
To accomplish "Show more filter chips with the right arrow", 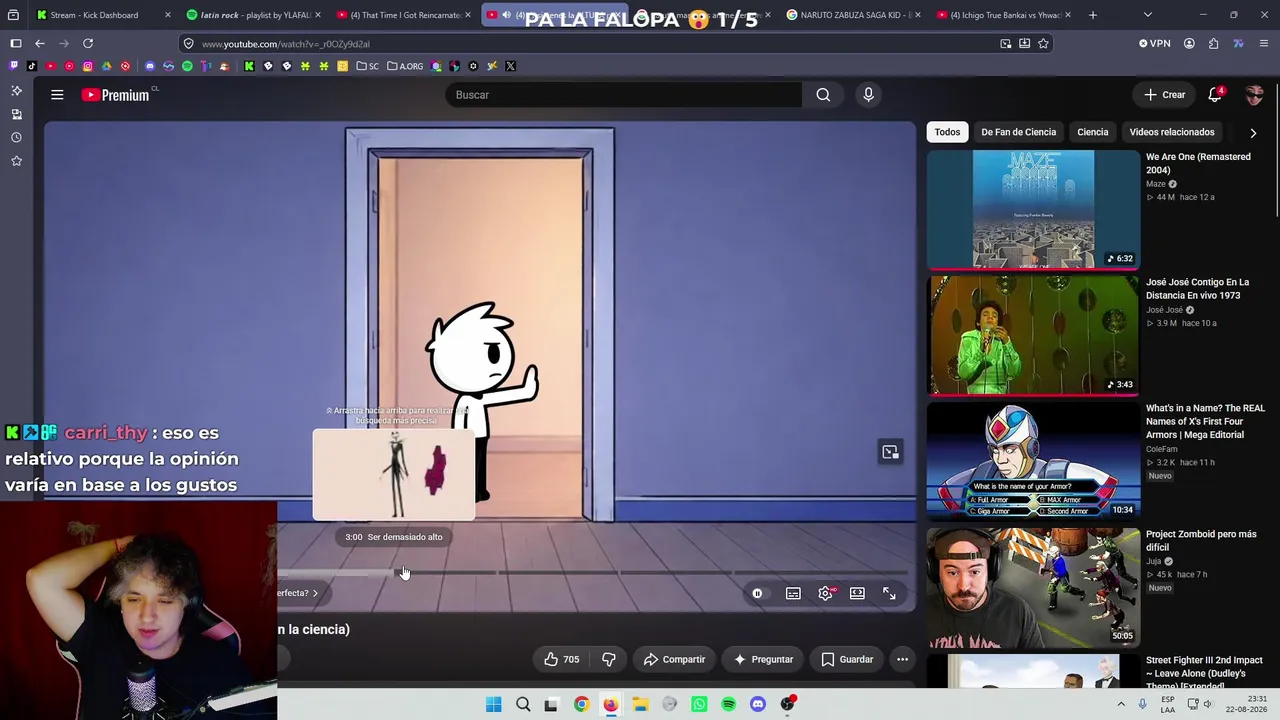I will pyautogui.click(x=1253, y=133).
